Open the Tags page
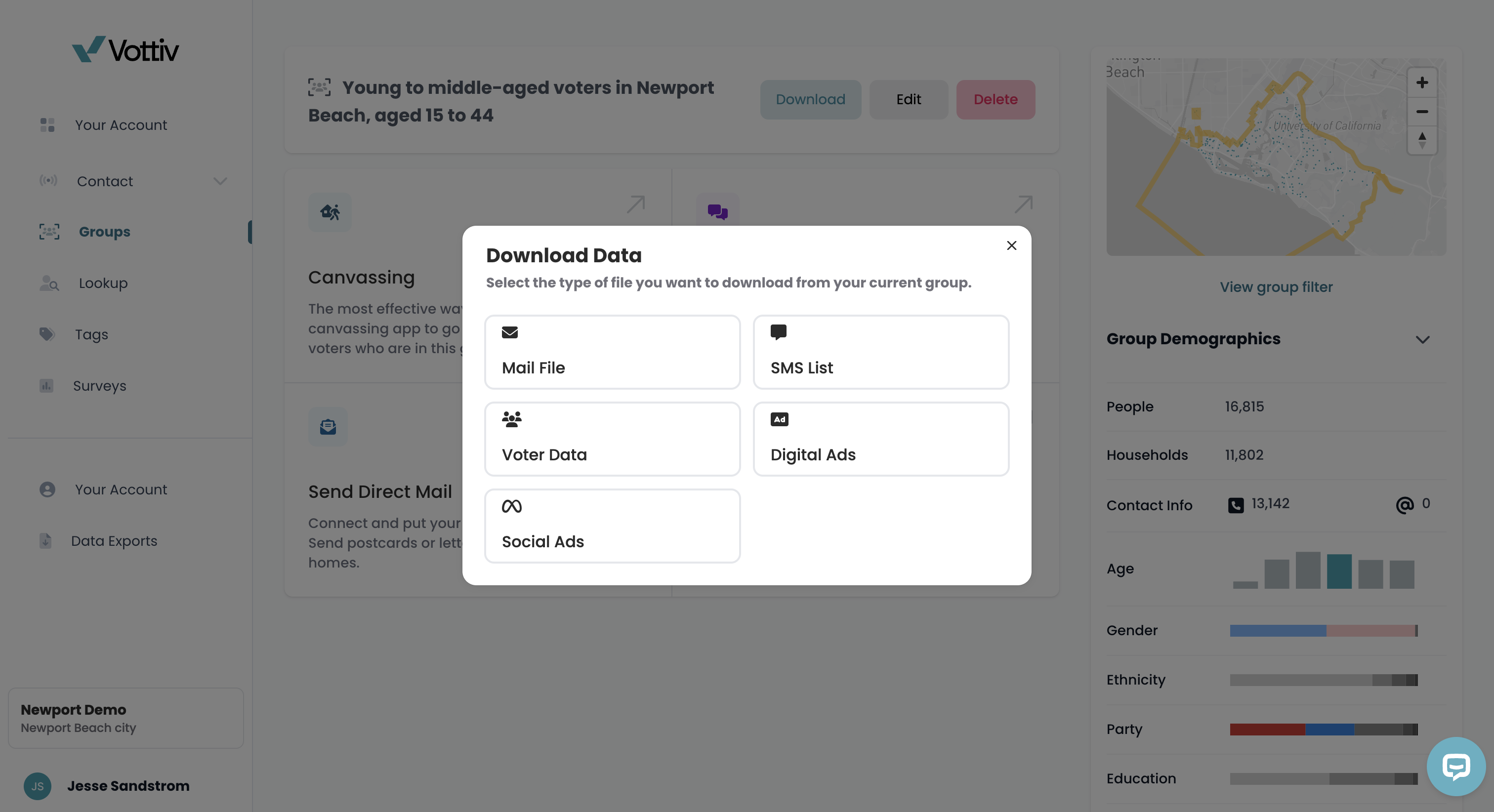This screenshot has height=812, width=1494. pyautogui.click(x=91, y=334)
